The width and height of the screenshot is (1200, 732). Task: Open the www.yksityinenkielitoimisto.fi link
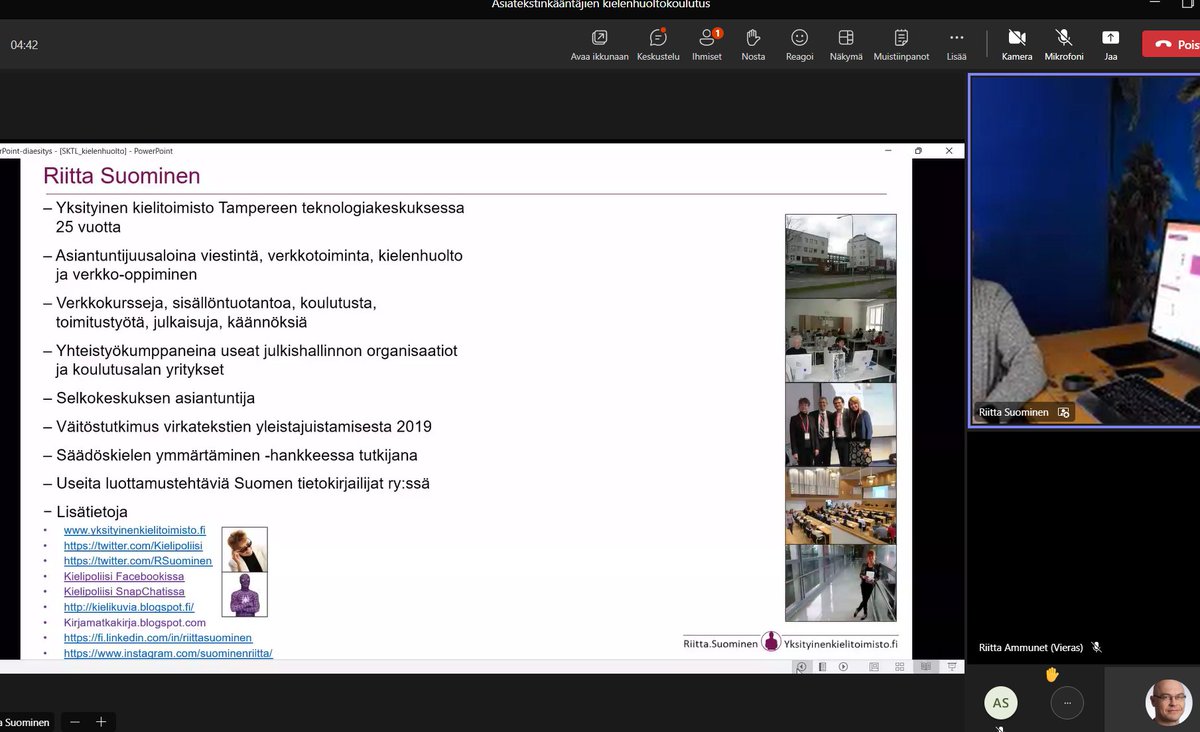click(133, 531)
